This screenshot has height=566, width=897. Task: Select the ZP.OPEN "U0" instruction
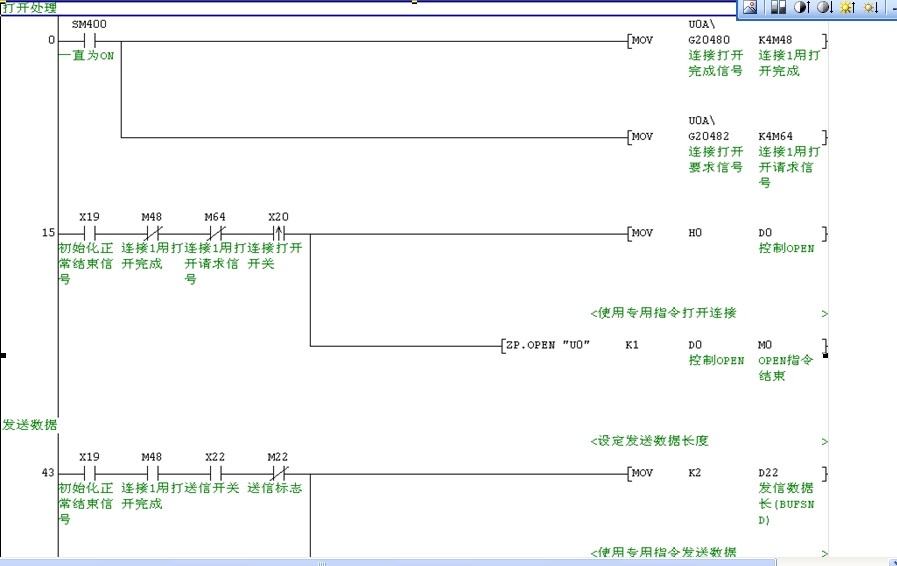pyautogui.click(x=548, y=346)
